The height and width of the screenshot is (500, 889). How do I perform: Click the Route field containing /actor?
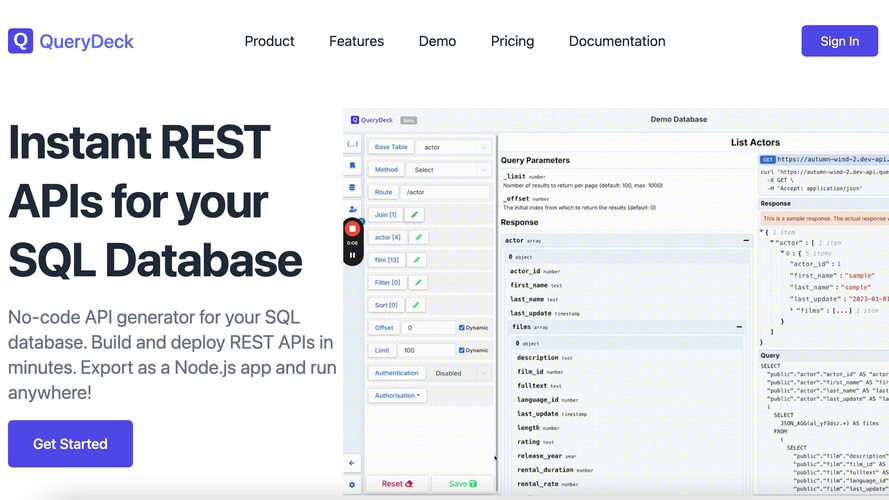click(445, 192)
